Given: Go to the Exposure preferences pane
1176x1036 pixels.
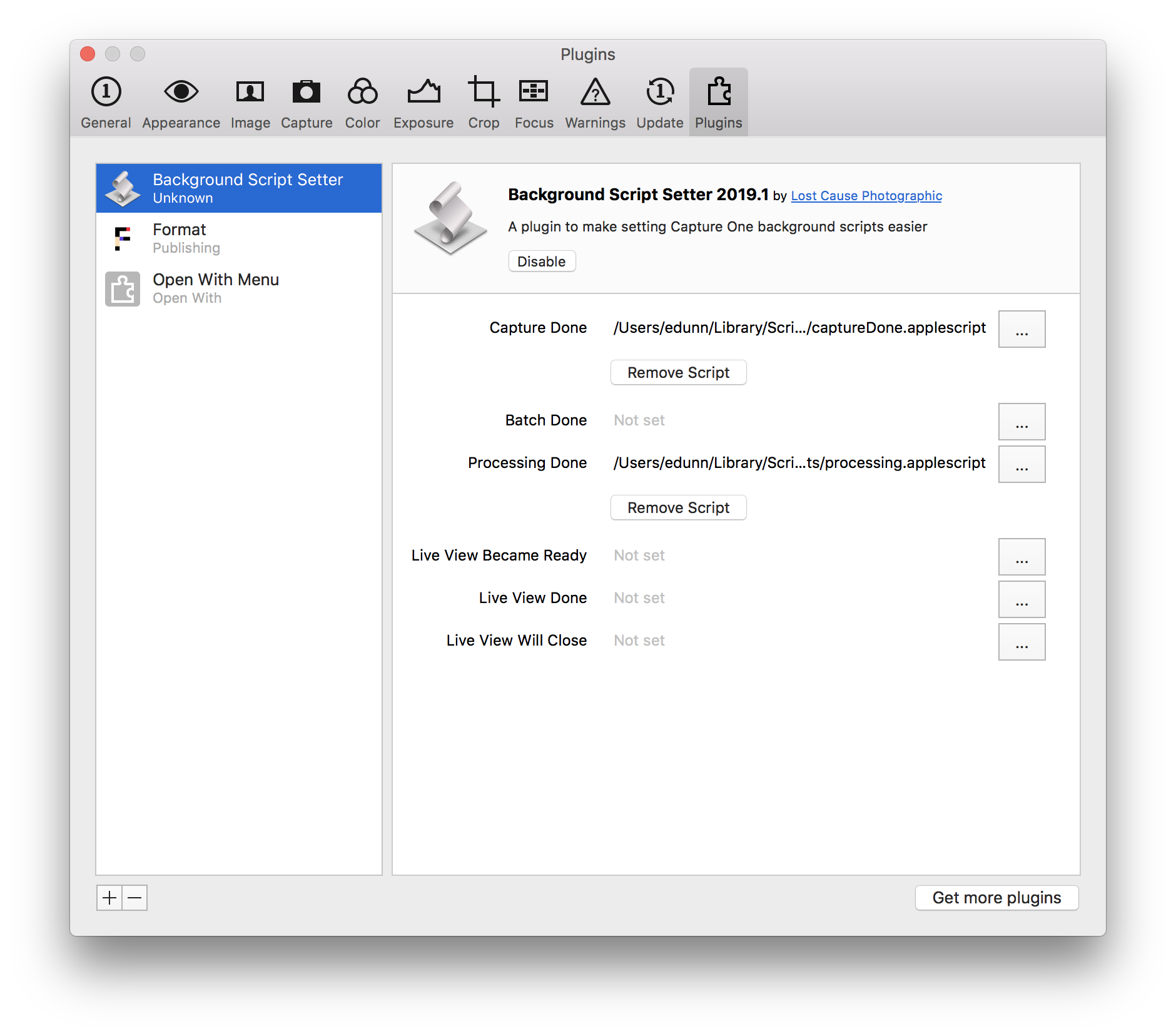Looking at the screenshot, I should click(423, 103).
